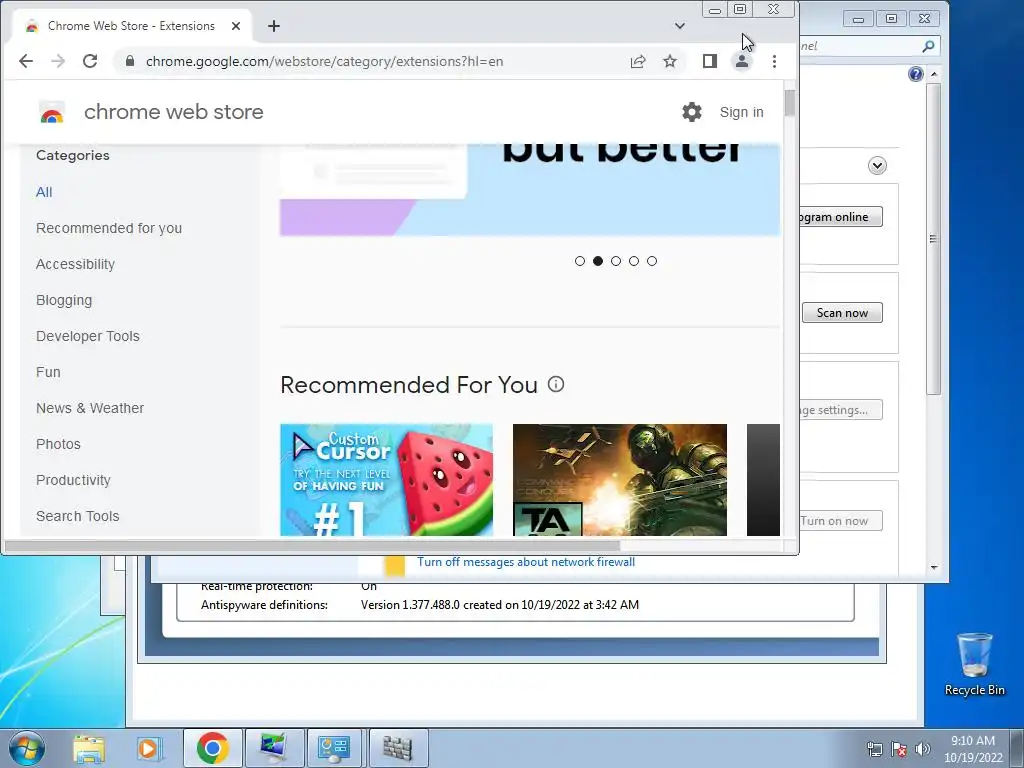Click the 'but better' promo banner
The width and height of the screenshot is (1024, 768).
point(530,189)
